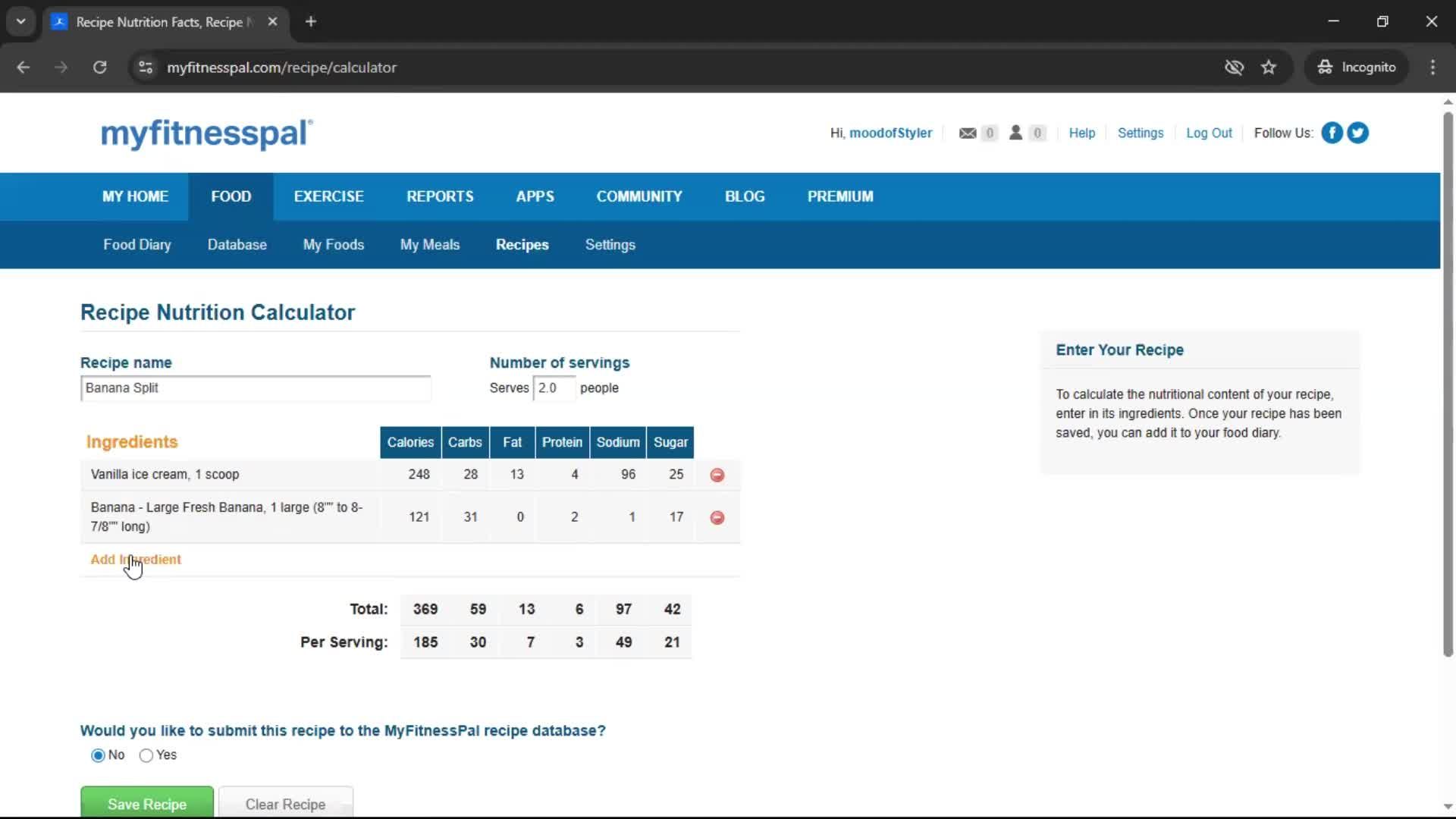Click the Incognito indicator
The image size is (1456, 819).
click(1357, 67)
